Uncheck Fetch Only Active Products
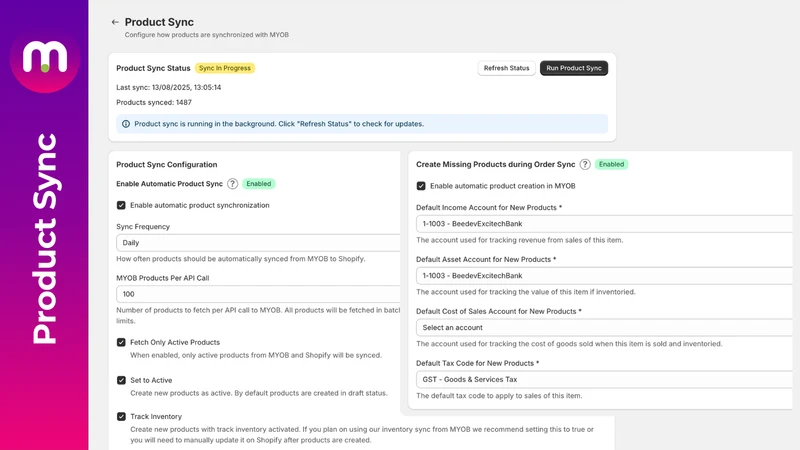Screen dimensions: 800x450 click(121, 342)
